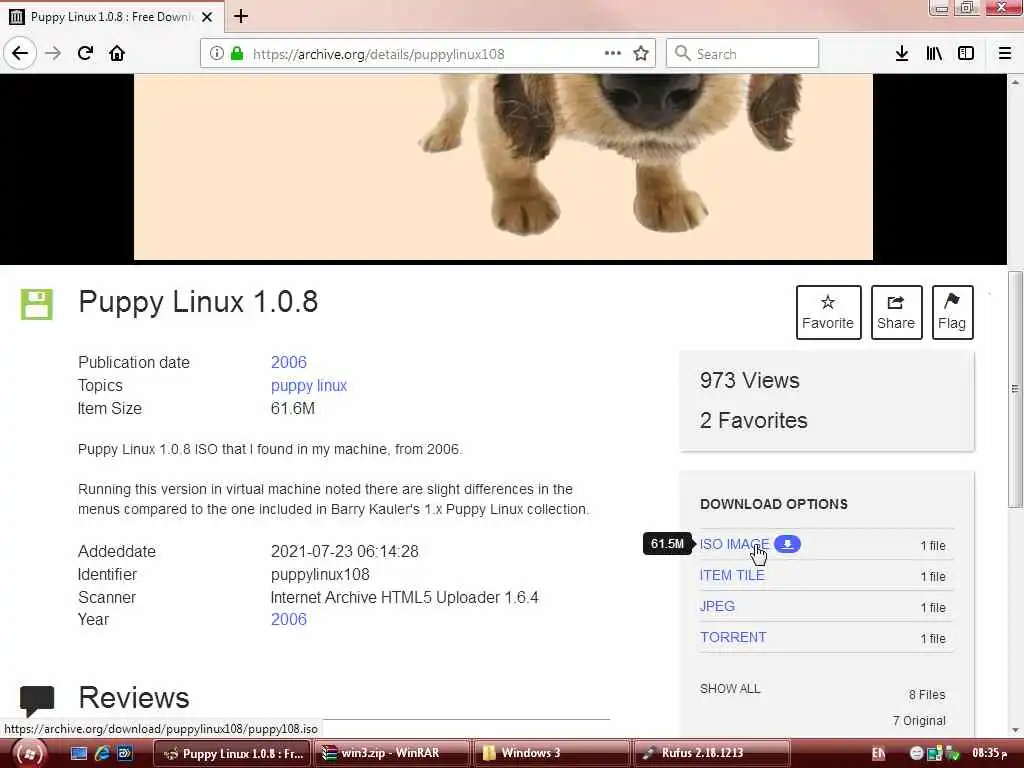The image size is (1024, 768).
Task: Focus the browser Search box
Action: 743,54
